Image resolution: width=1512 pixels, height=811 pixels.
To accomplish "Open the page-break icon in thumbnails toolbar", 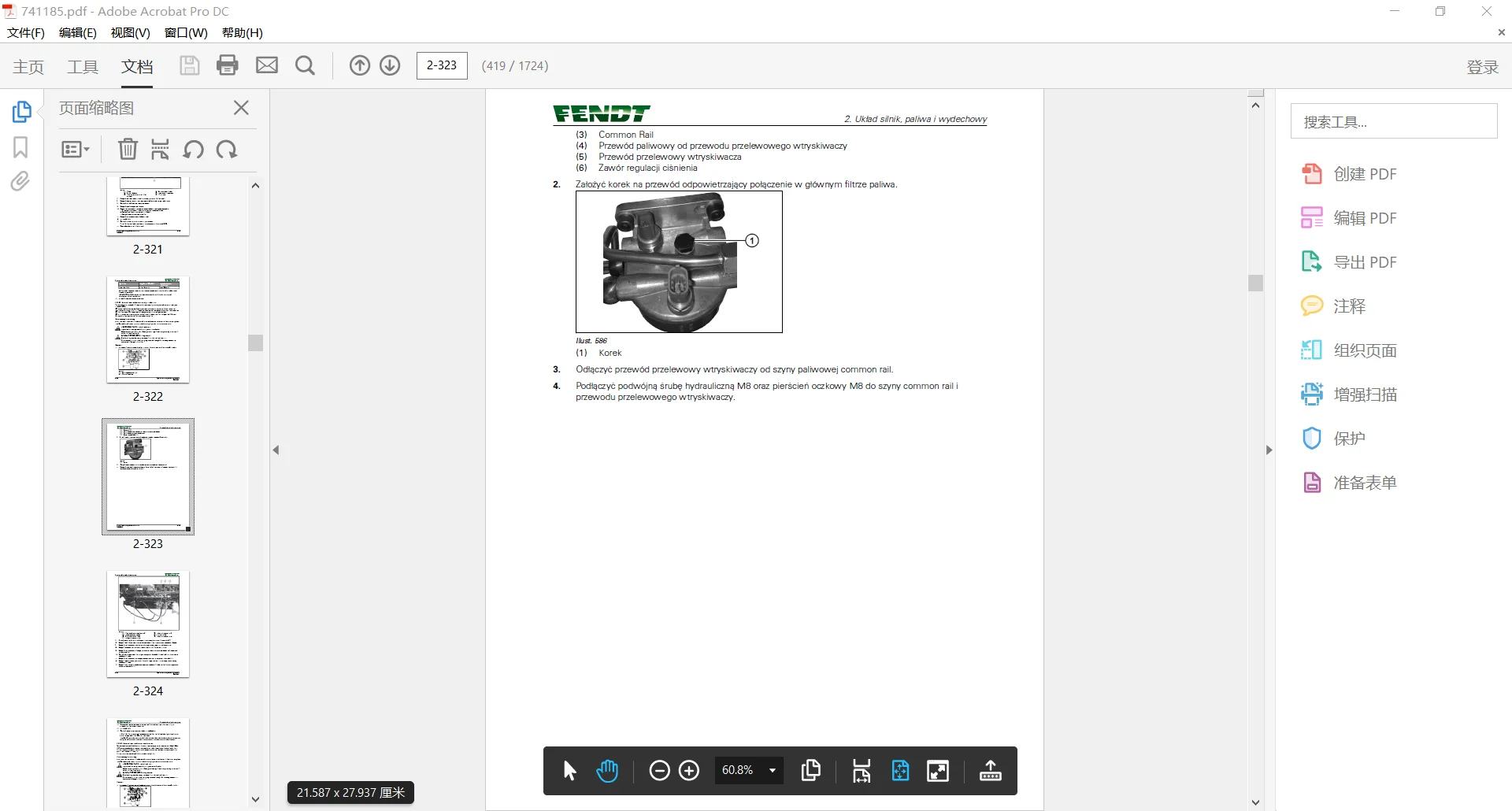I will [x=160, y=149].
